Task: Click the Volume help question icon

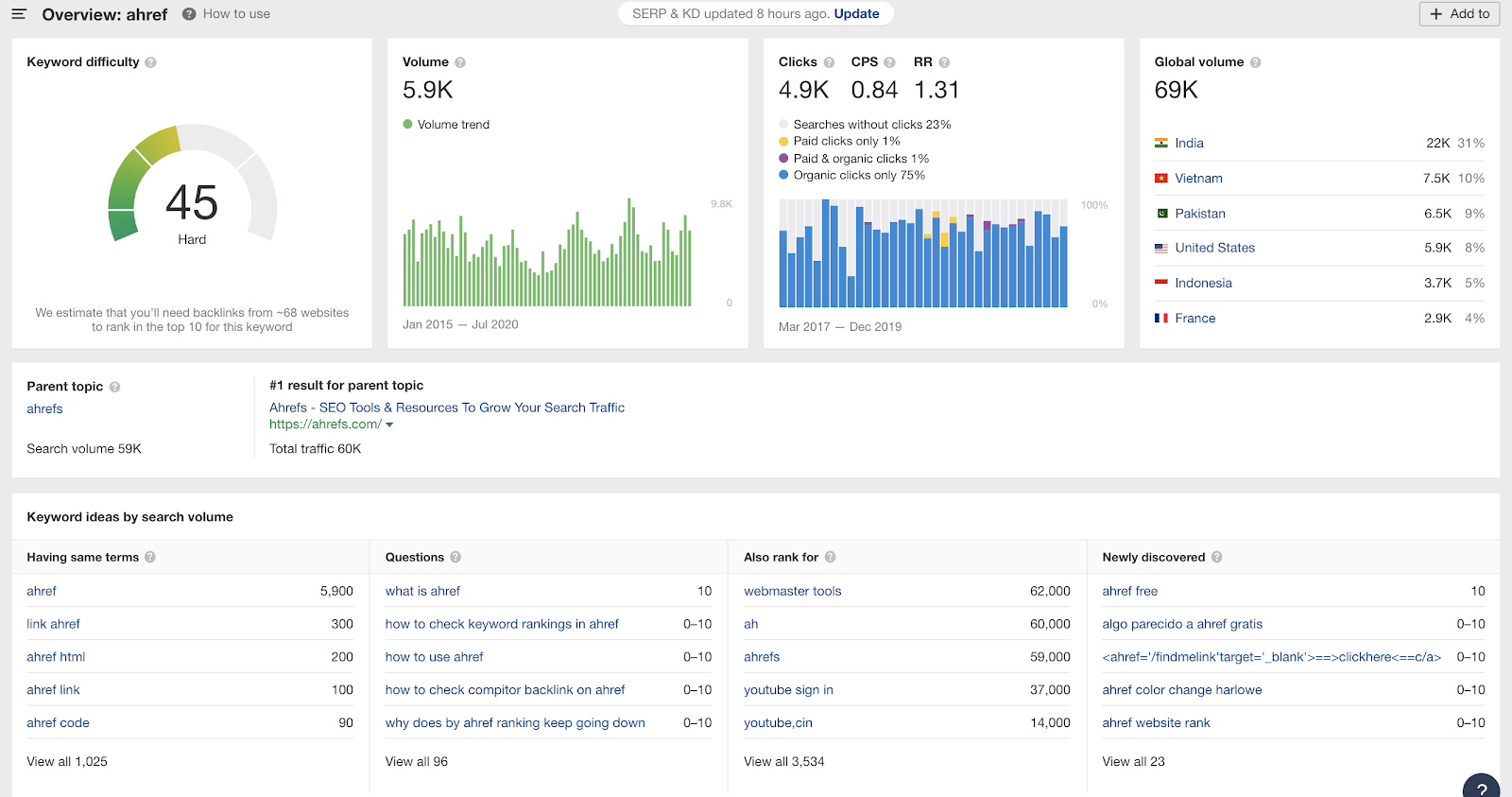Action: coord(460,62)
